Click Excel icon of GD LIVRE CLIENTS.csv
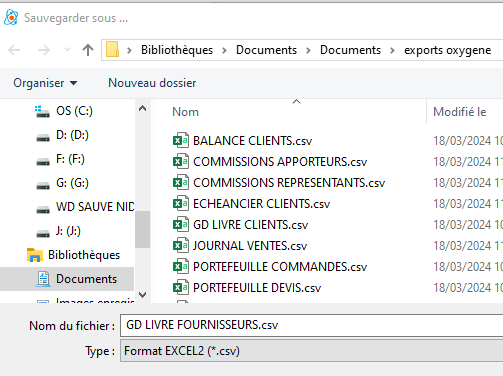This screenshot has height=376, width=503. click(x=181, y=224)
